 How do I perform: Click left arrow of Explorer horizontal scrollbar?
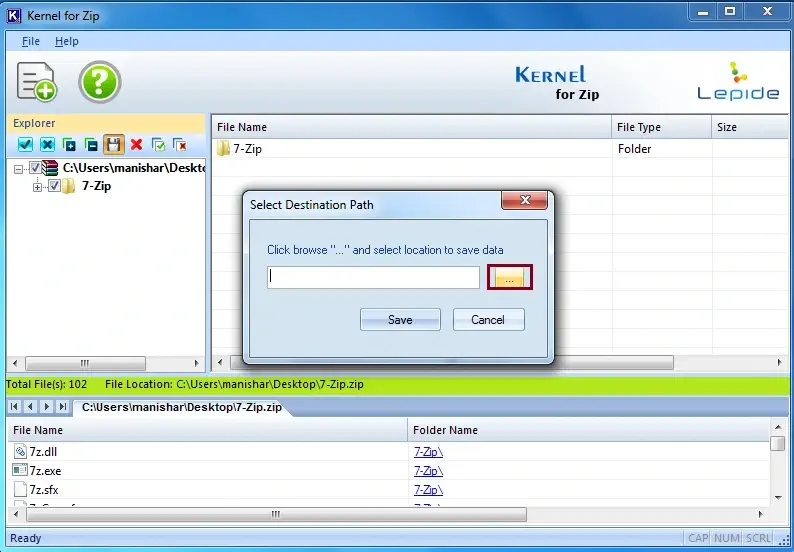pos(15,363)
